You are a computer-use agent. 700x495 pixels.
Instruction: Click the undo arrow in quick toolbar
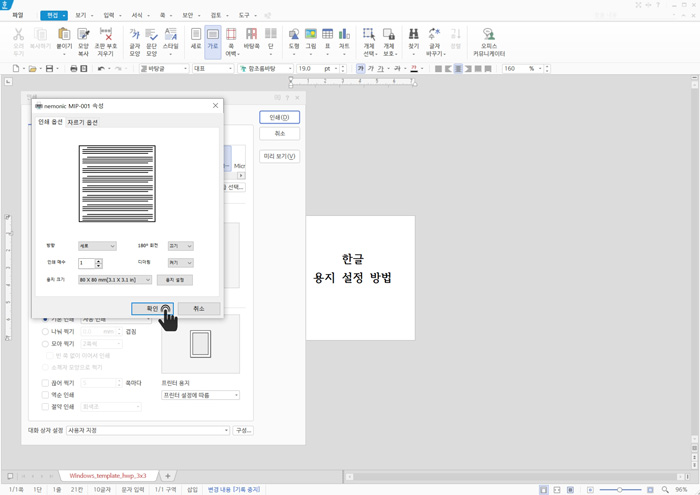click(101, 69)
